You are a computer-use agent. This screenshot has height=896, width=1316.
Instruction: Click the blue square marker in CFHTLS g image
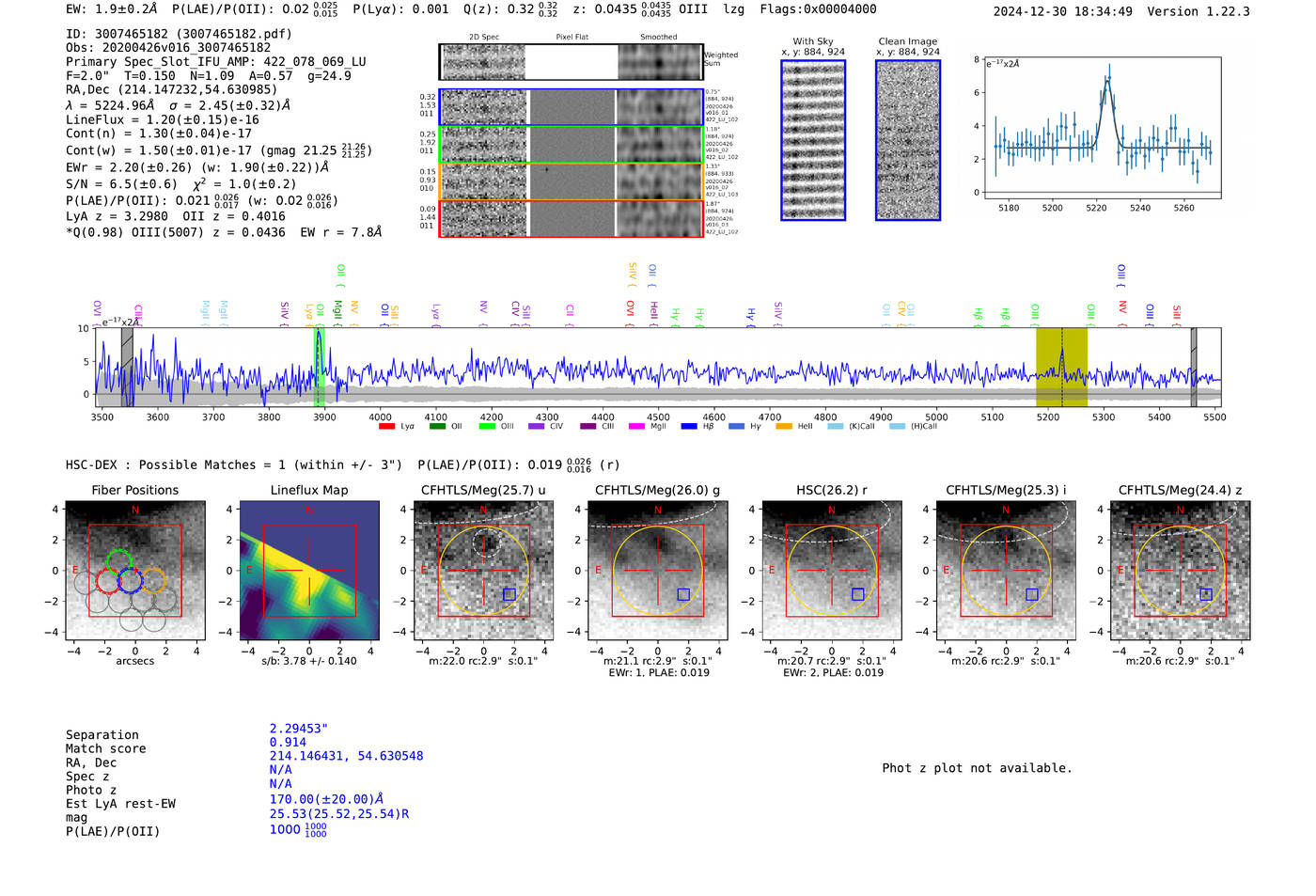click(683, 594)
